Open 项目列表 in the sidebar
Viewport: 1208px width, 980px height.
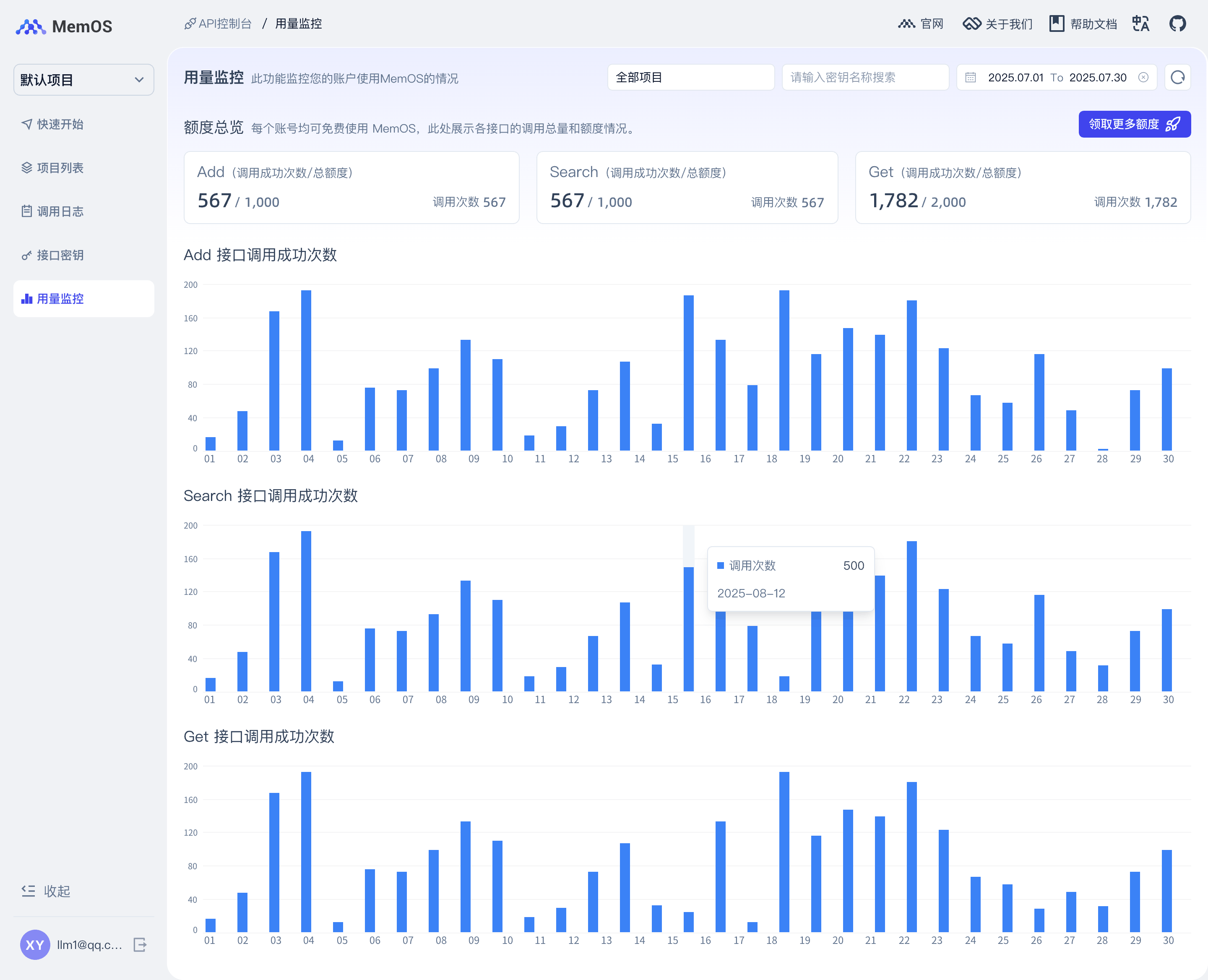point(60,168)
